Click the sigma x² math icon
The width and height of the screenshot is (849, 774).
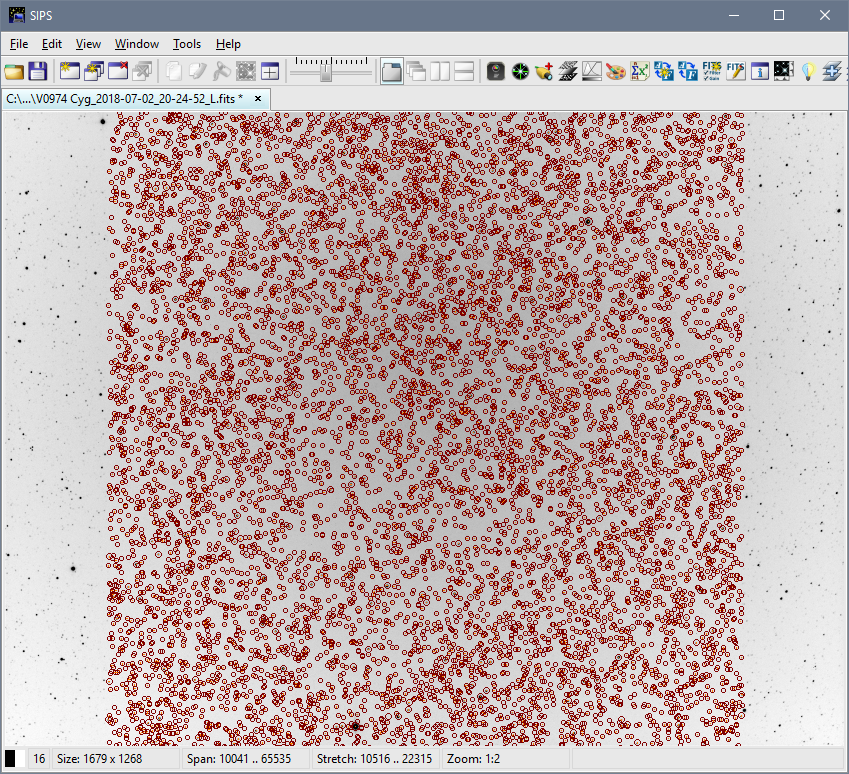[640, 71]
